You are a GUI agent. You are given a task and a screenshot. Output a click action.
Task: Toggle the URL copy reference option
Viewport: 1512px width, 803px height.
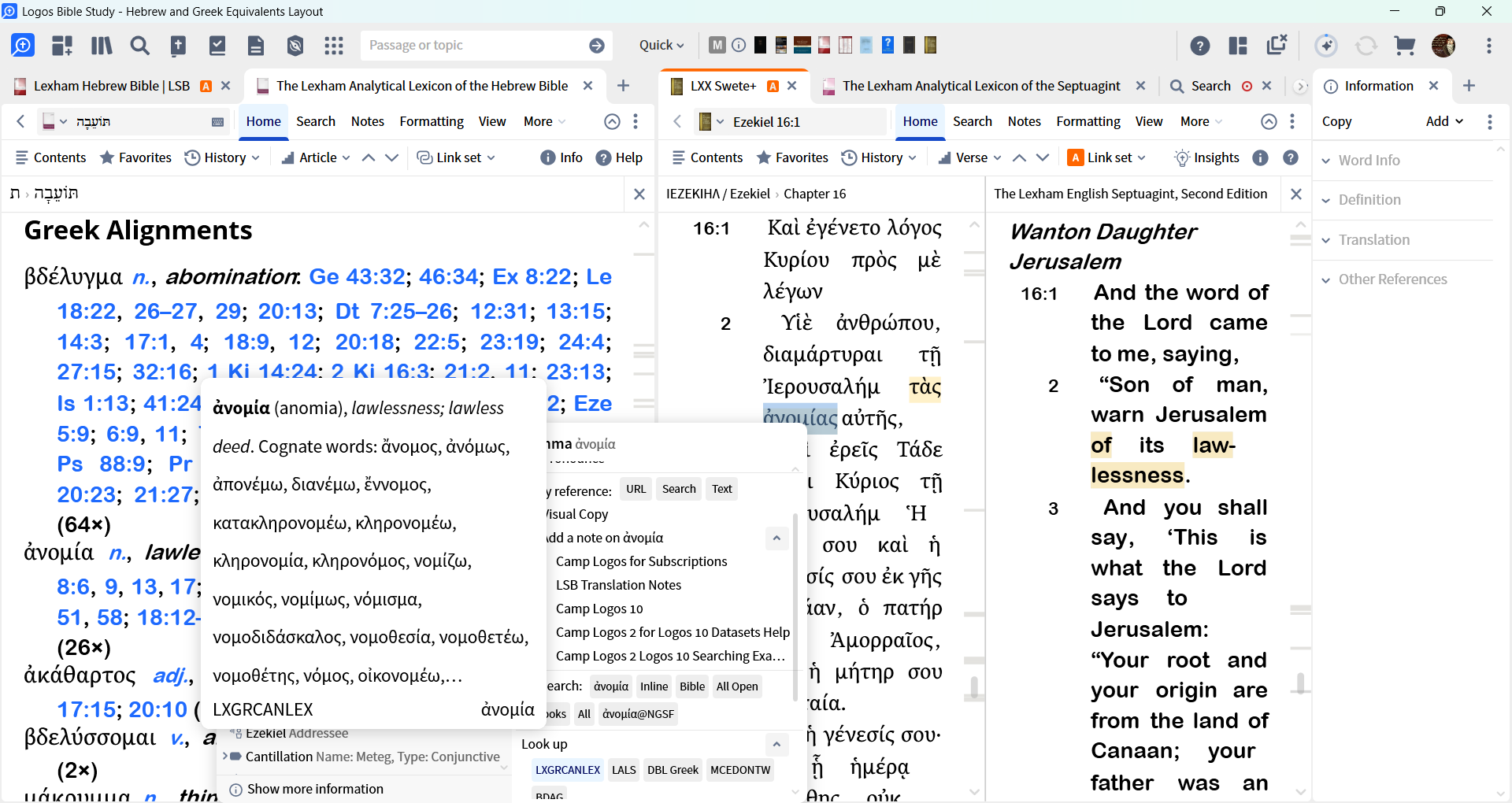point(636,489)
